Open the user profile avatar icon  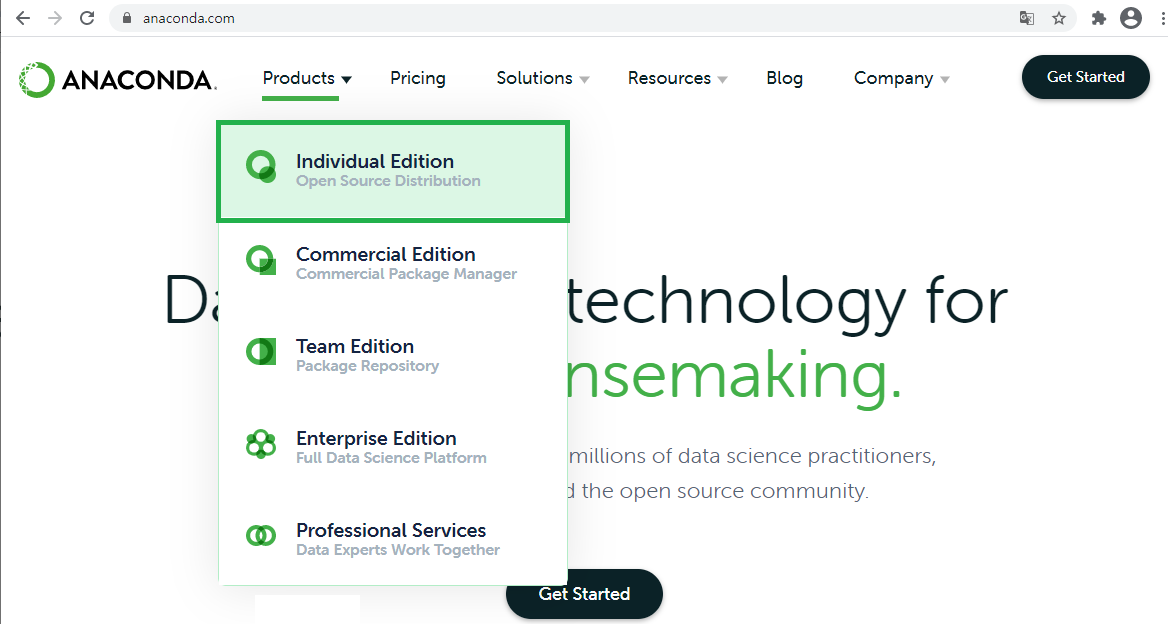(1131, 18)
